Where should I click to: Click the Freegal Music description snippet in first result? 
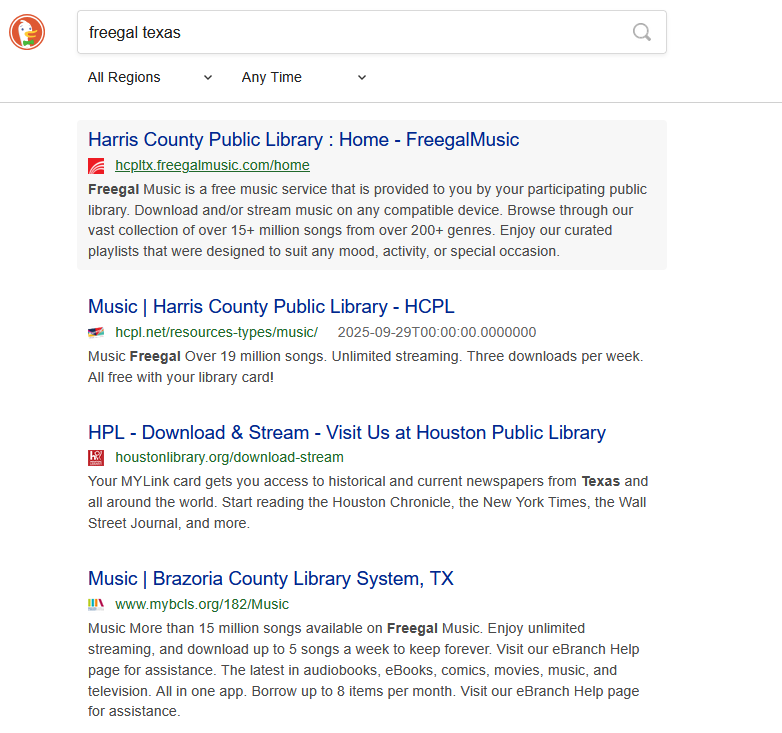[367, 220]
